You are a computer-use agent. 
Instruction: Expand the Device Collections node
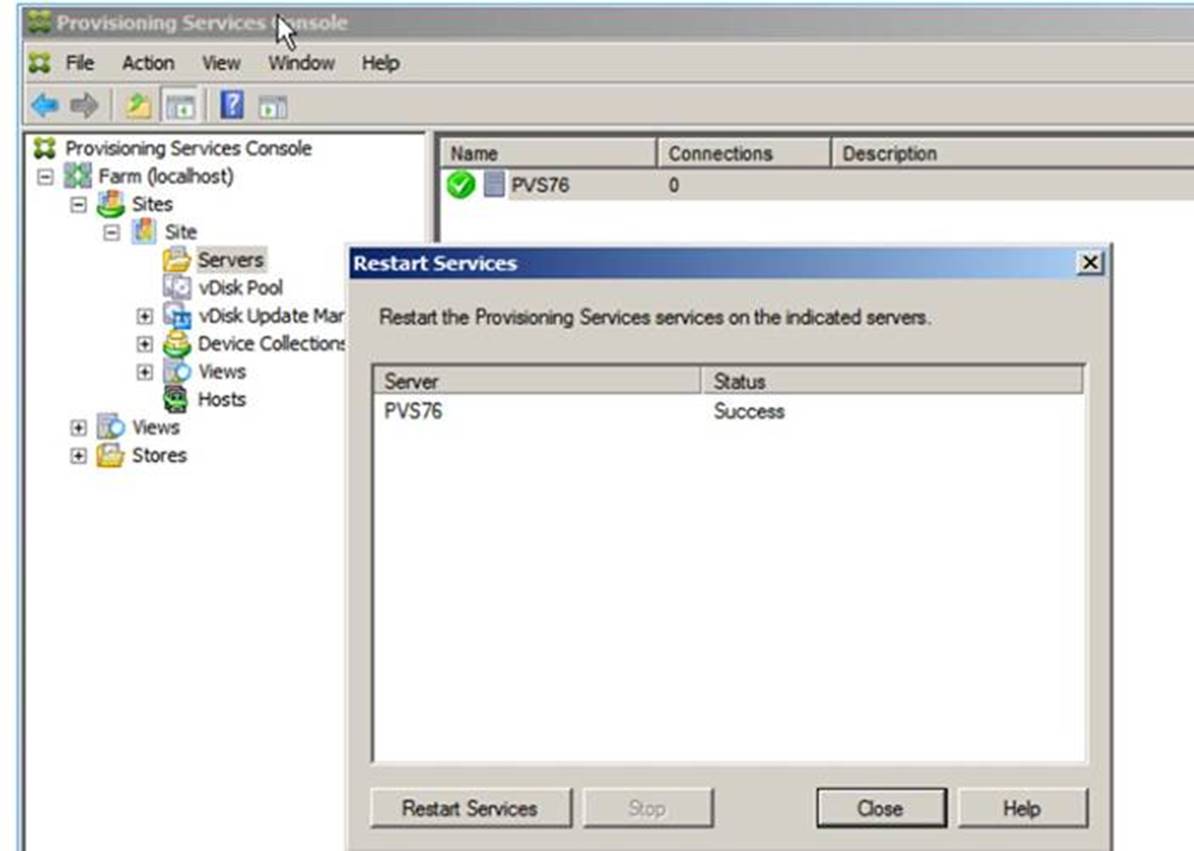(x=145, y=345)
